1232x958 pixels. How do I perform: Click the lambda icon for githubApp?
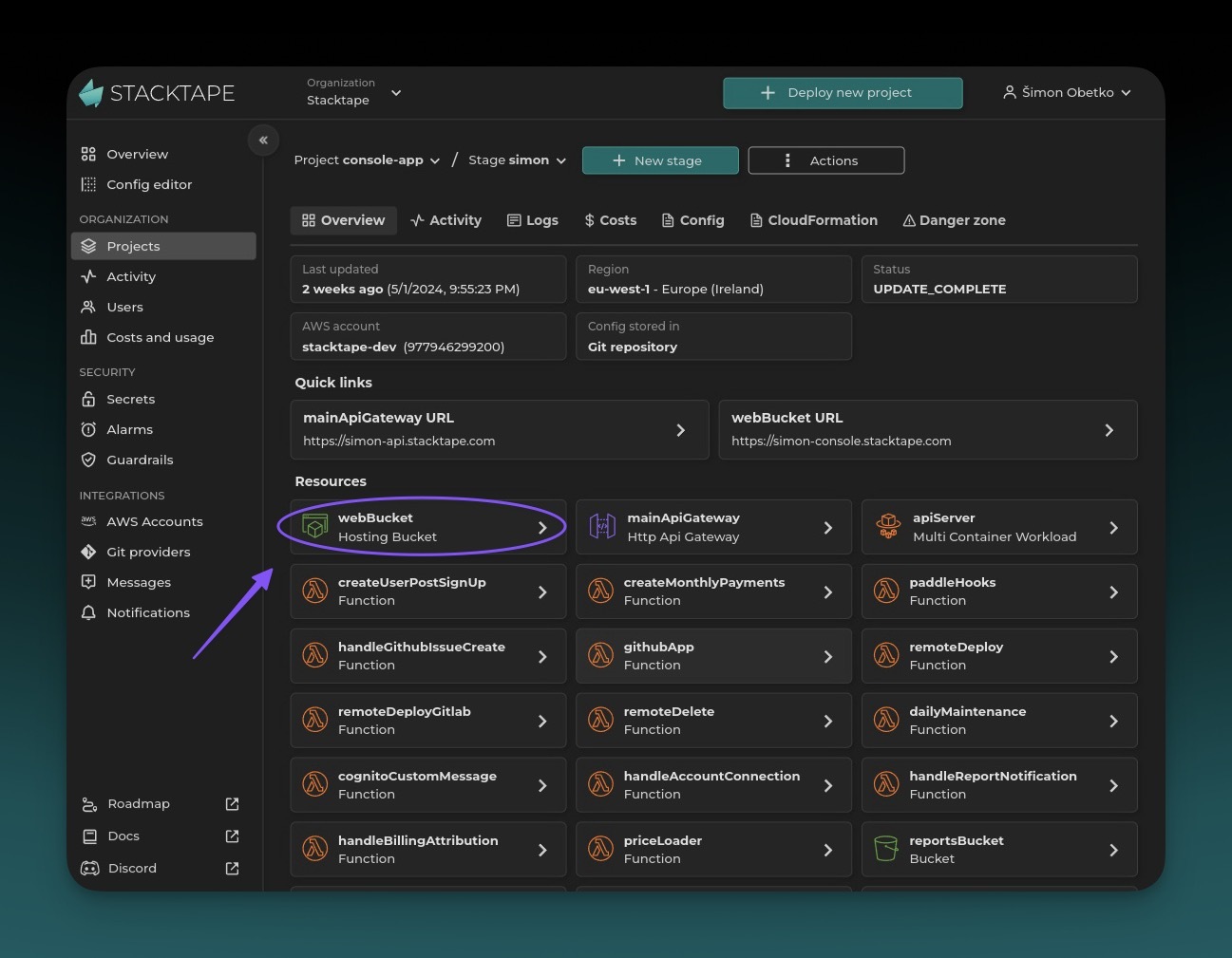pos(600,655)
